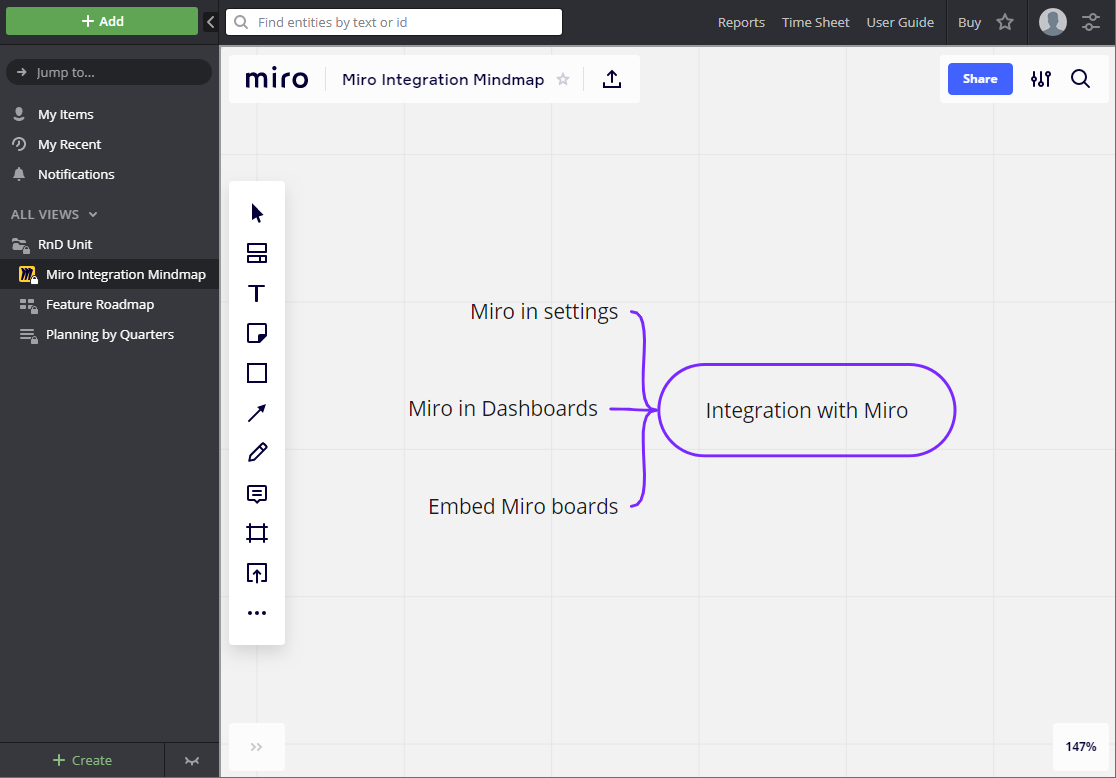Select the Sticky note tool

point(257,333)
